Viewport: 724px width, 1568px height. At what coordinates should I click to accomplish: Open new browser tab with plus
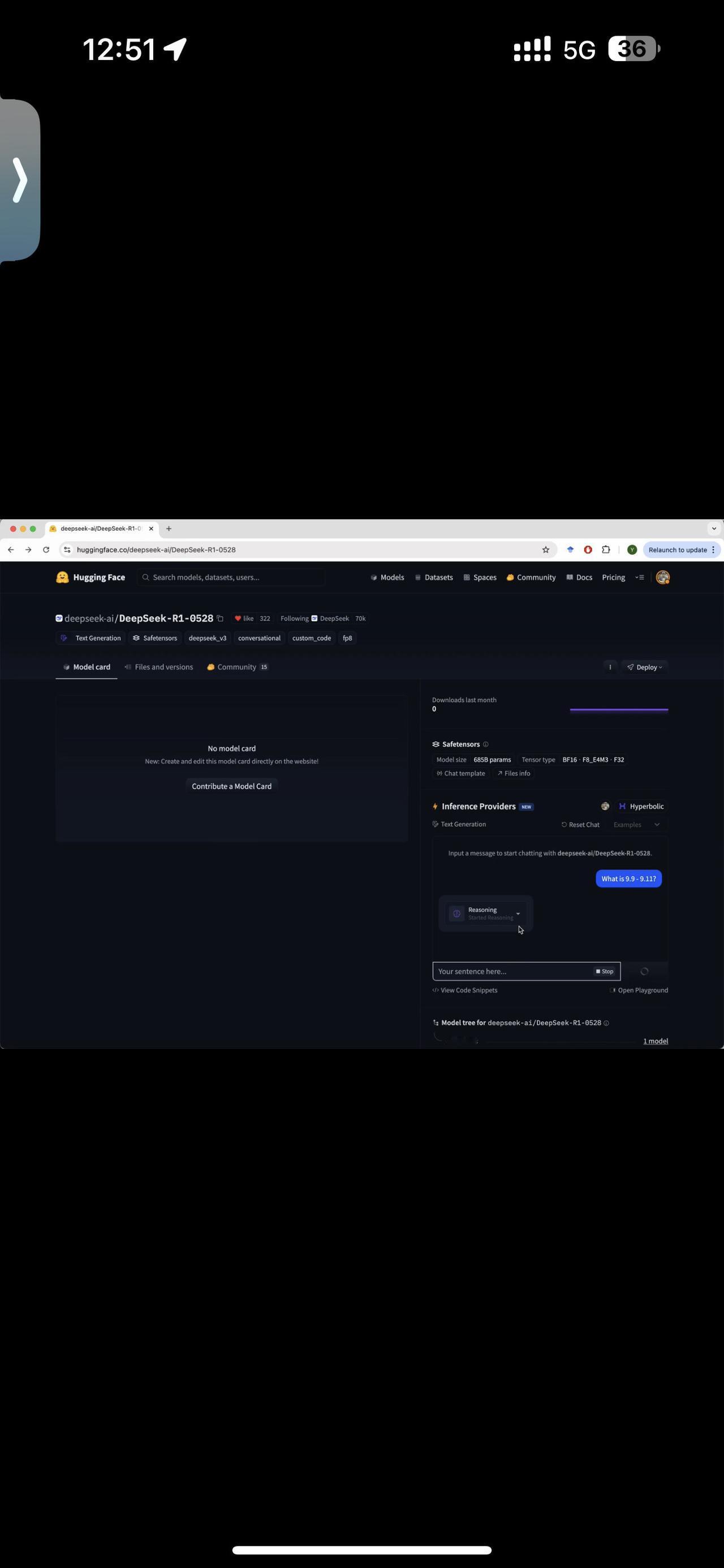pyautogui.click(x=169, y=529)
